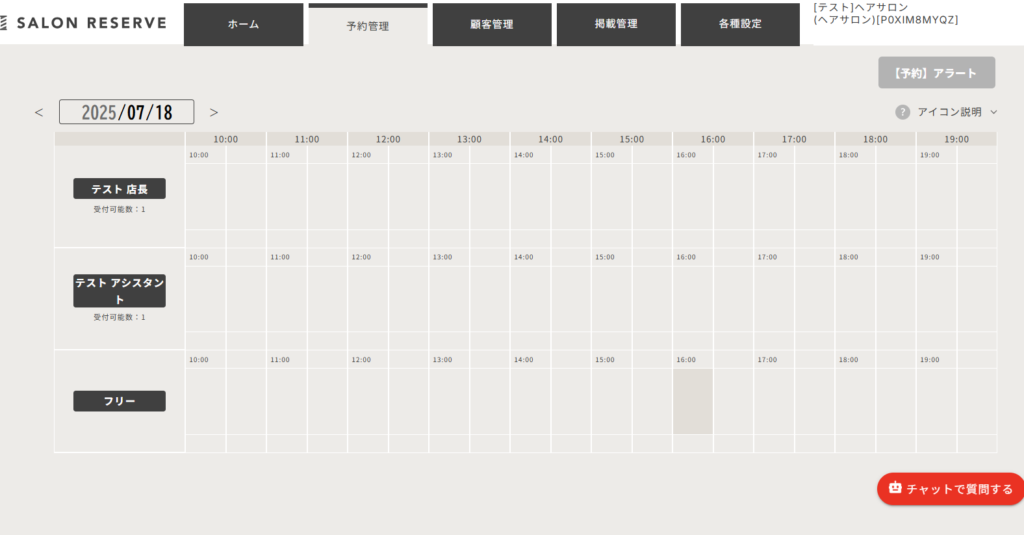Go to next day with right arrow

coord(214,113)
